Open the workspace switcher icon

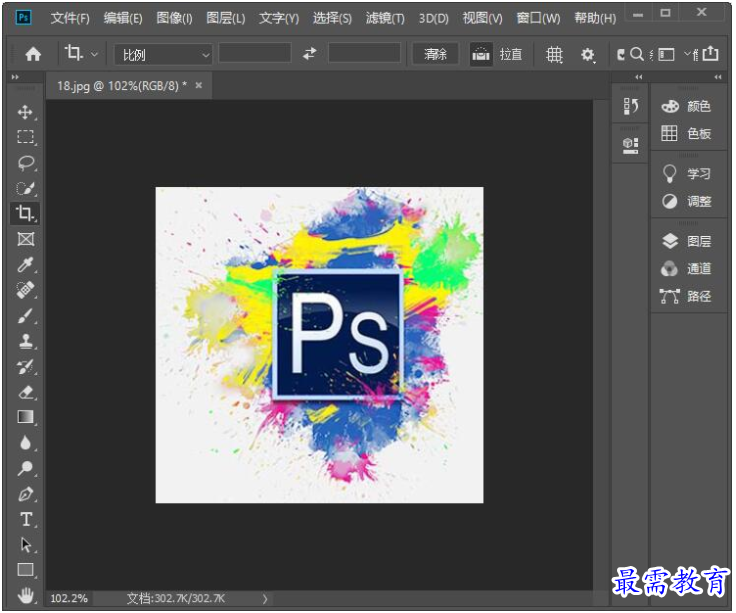point(666,54)
